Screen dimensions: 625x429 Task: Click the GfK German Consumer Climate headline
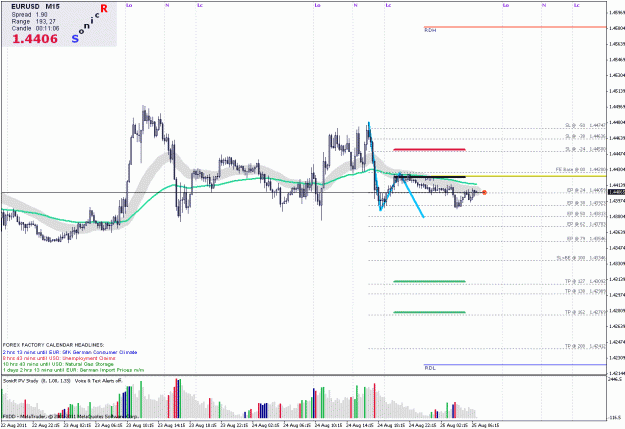pyautogui.click(x=70, y=352)
